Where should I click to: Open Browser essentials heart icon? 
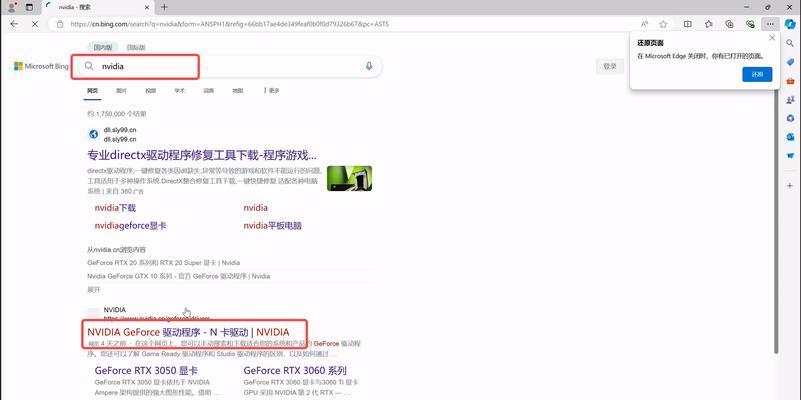[x=750, y=24]
